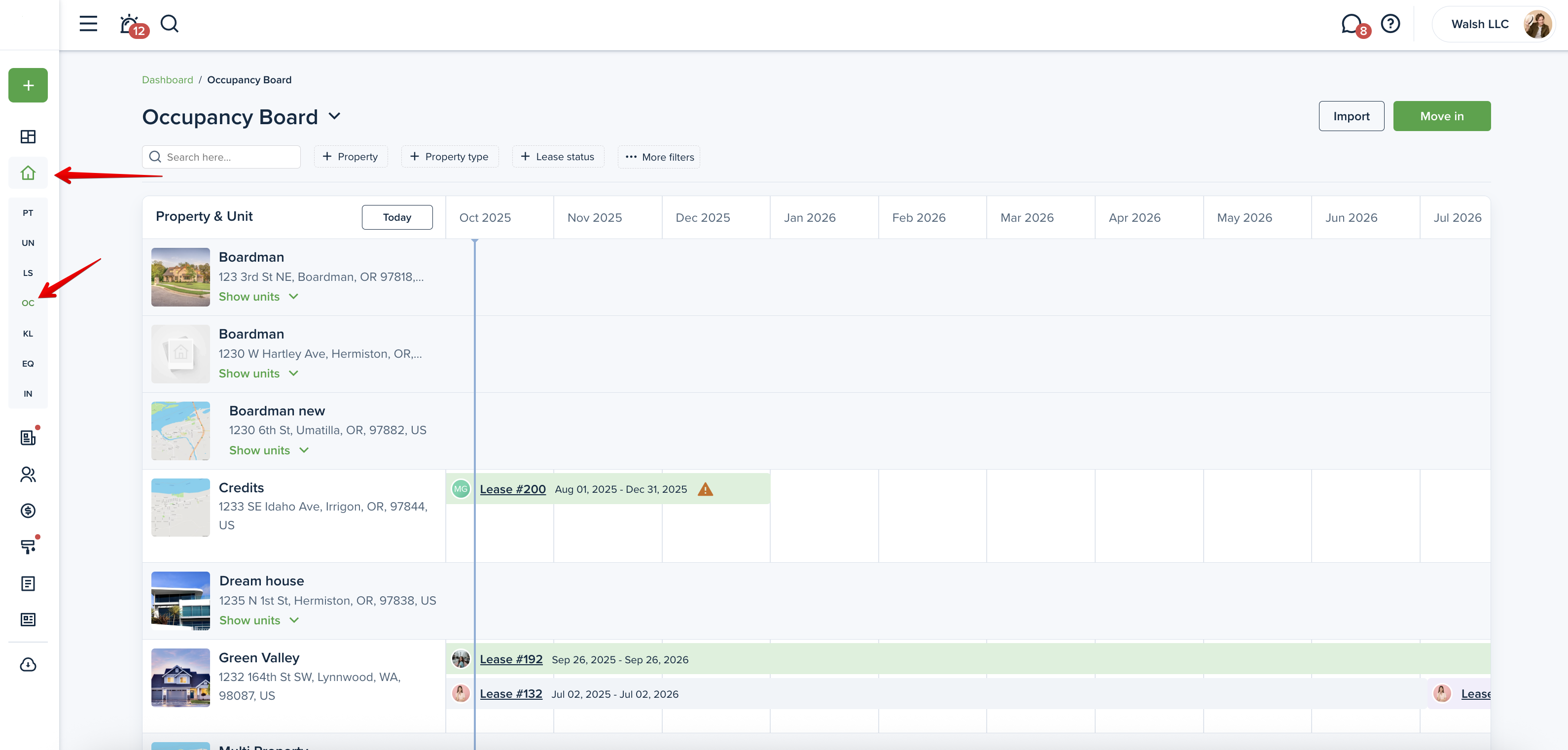The height and width of the screenshot is (750, 1568).
Task: Open the Lease #192 link
Action: [x=511, y=659]
